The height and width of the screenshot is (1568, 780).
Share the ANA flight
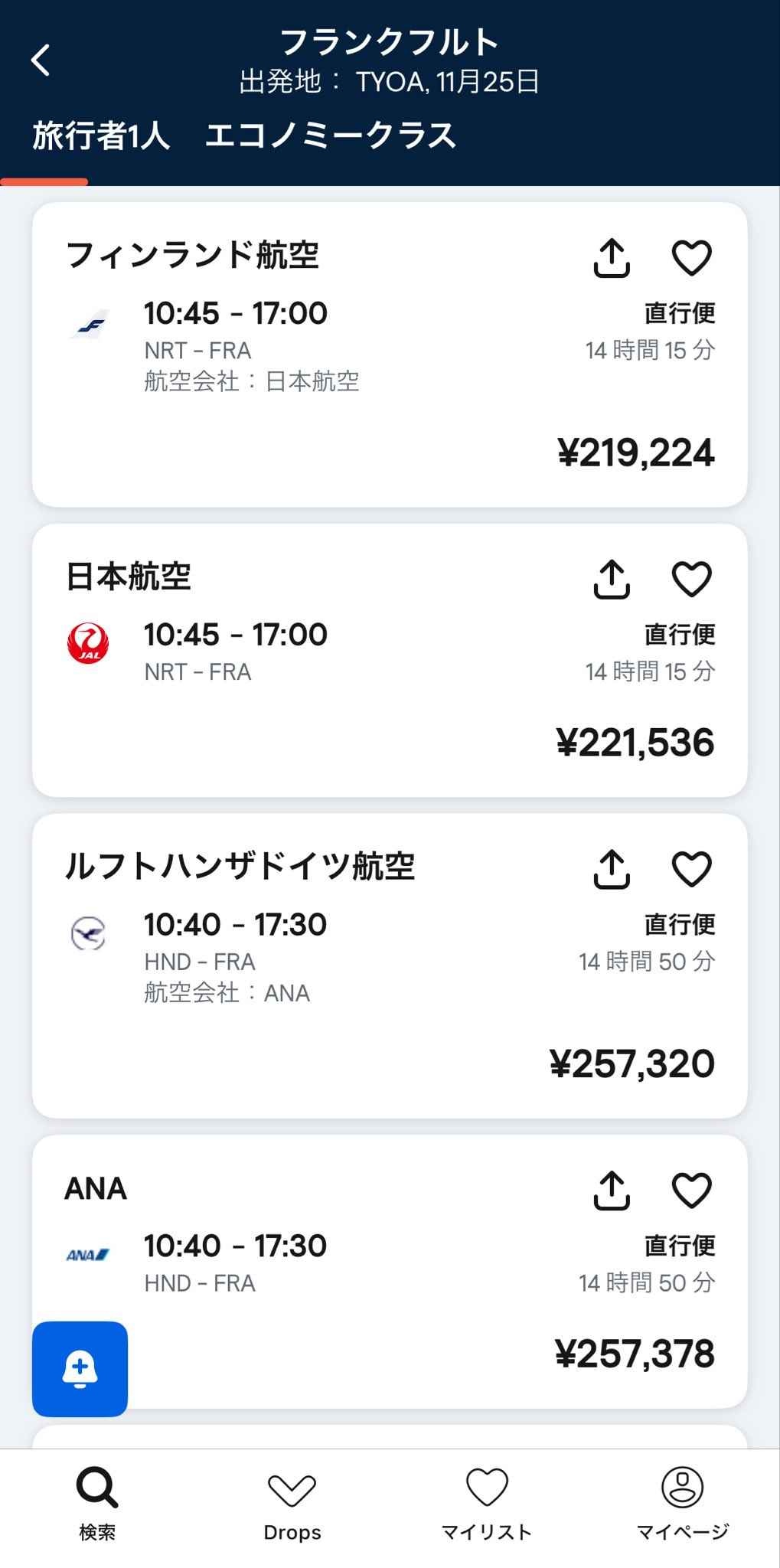[612, 1191]
